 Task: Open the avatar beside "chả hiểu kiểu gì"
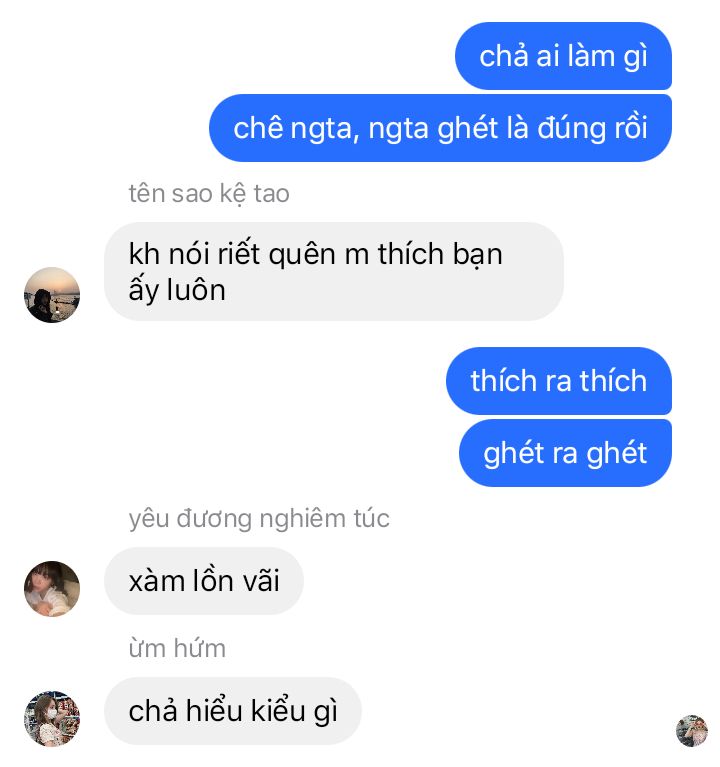tap(52, 719)
